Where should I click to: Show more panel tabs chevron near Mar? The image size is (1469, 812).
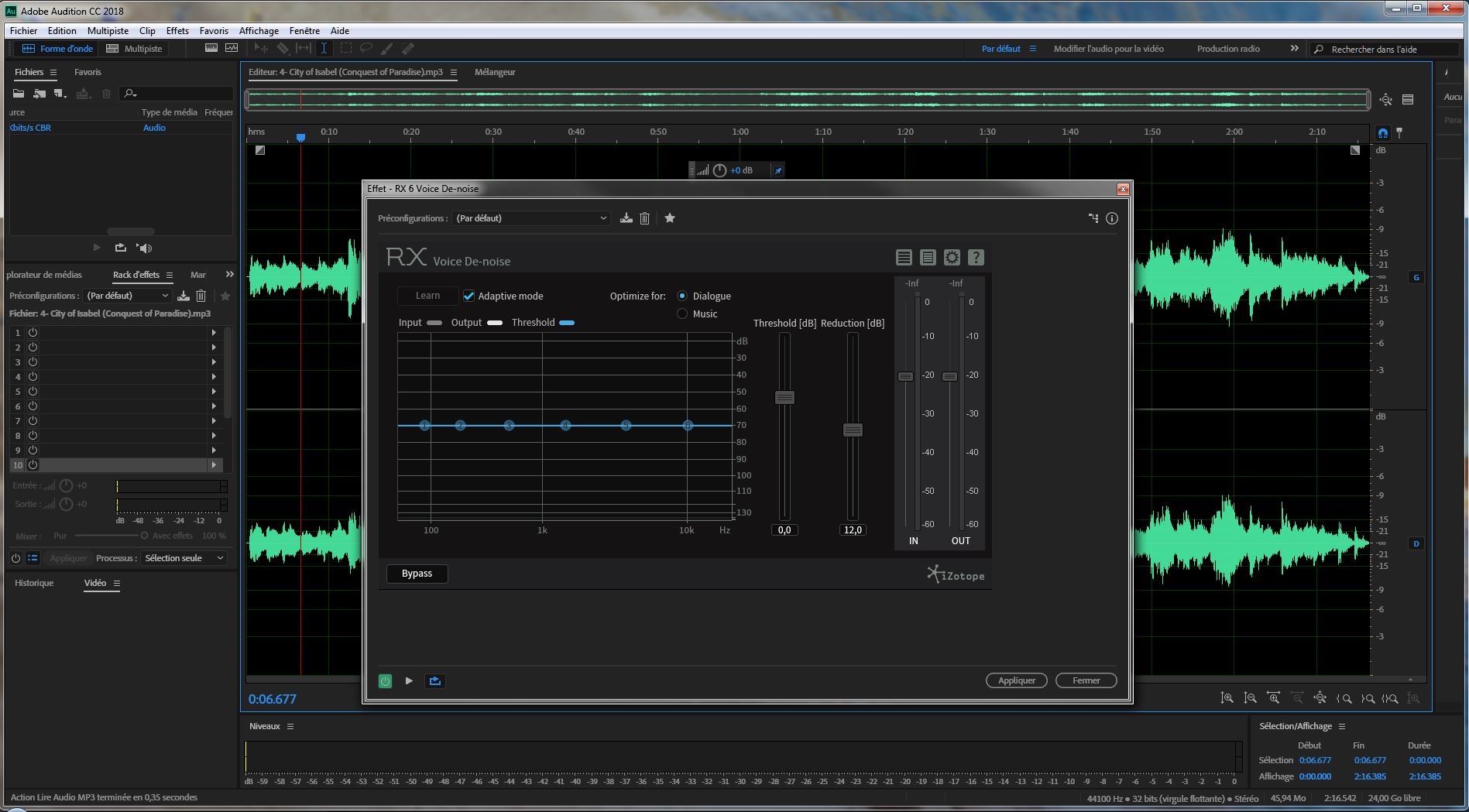tap(229, 274)
